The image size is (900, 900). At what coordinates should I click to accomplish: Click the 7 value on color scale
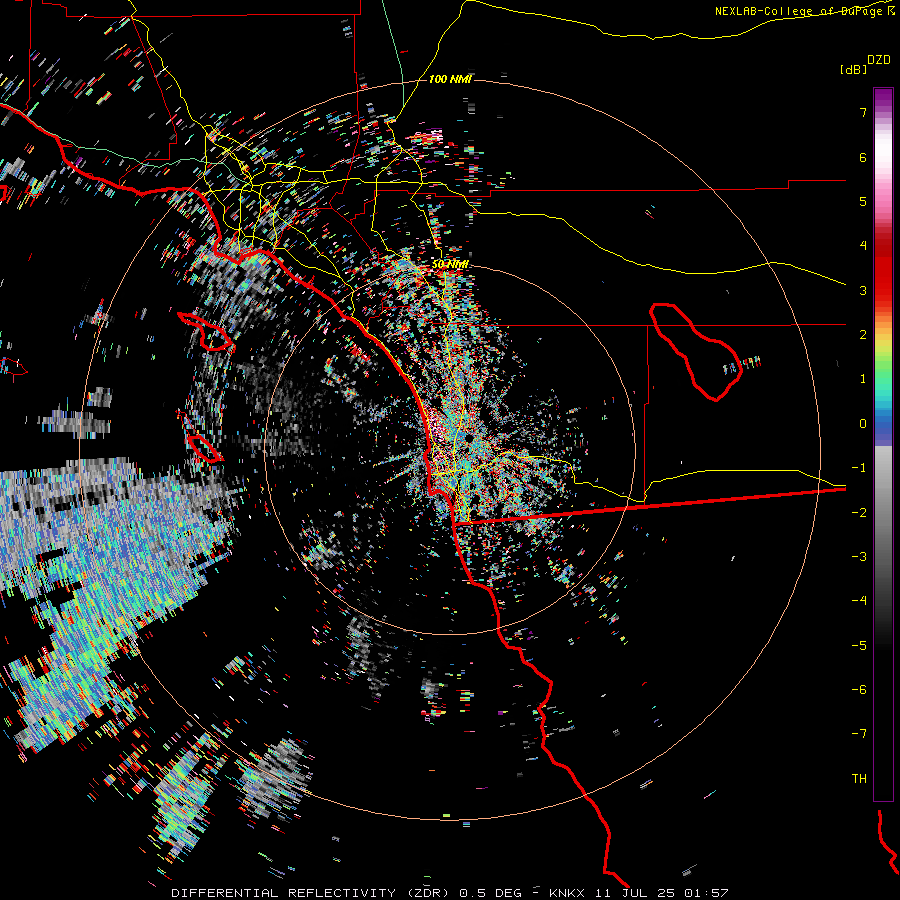(x=863, y=112)
